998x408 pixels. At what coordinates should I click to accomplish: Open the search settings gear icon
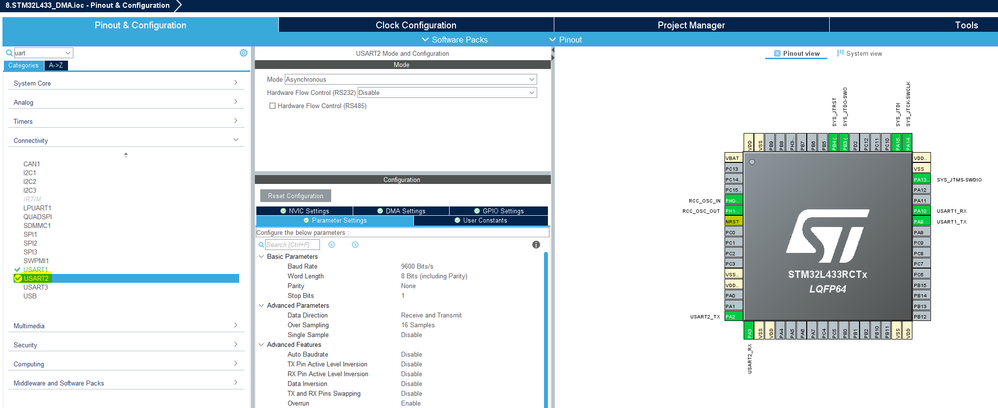point(243,53)
